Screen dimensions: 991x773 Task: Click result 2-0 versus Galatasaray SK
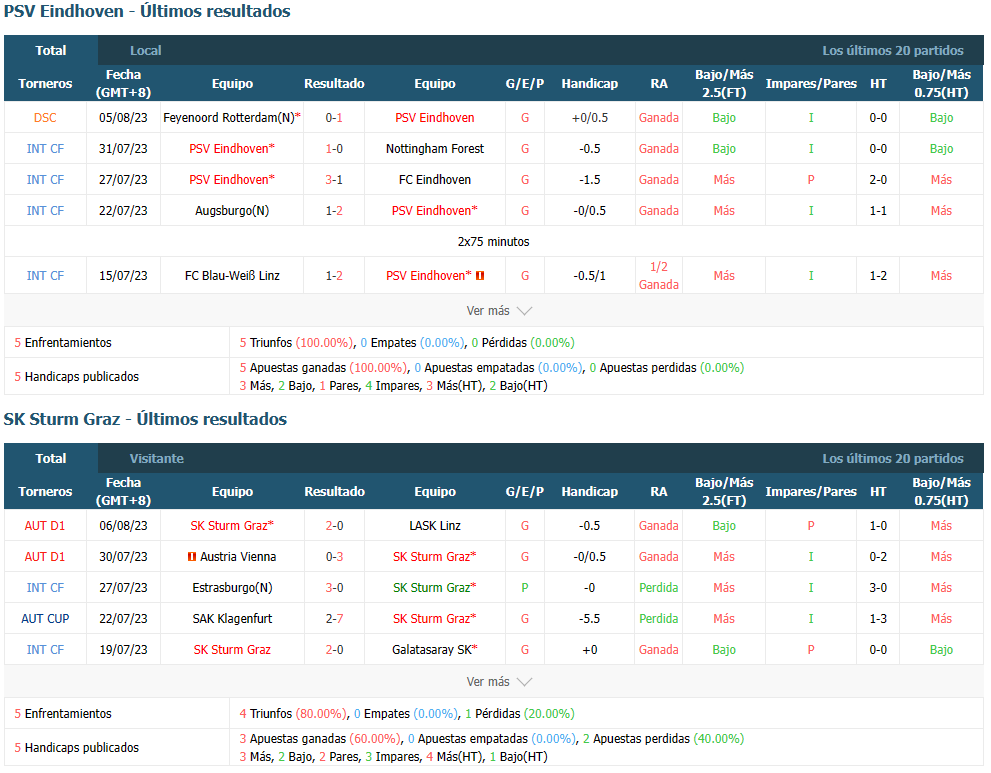(334, 650)
